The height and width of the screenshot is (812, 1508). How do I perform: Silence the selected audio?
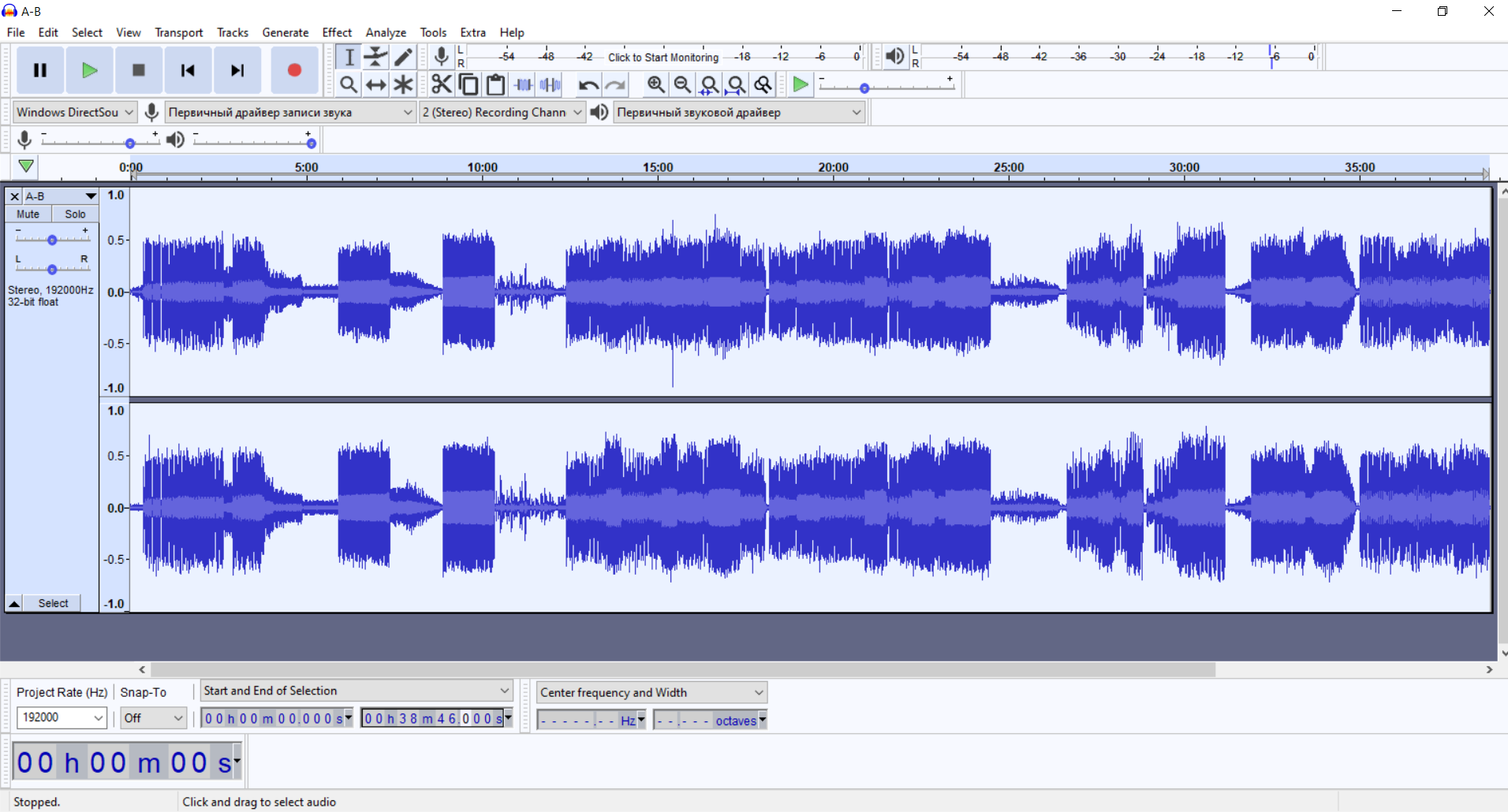click(550, 84)
